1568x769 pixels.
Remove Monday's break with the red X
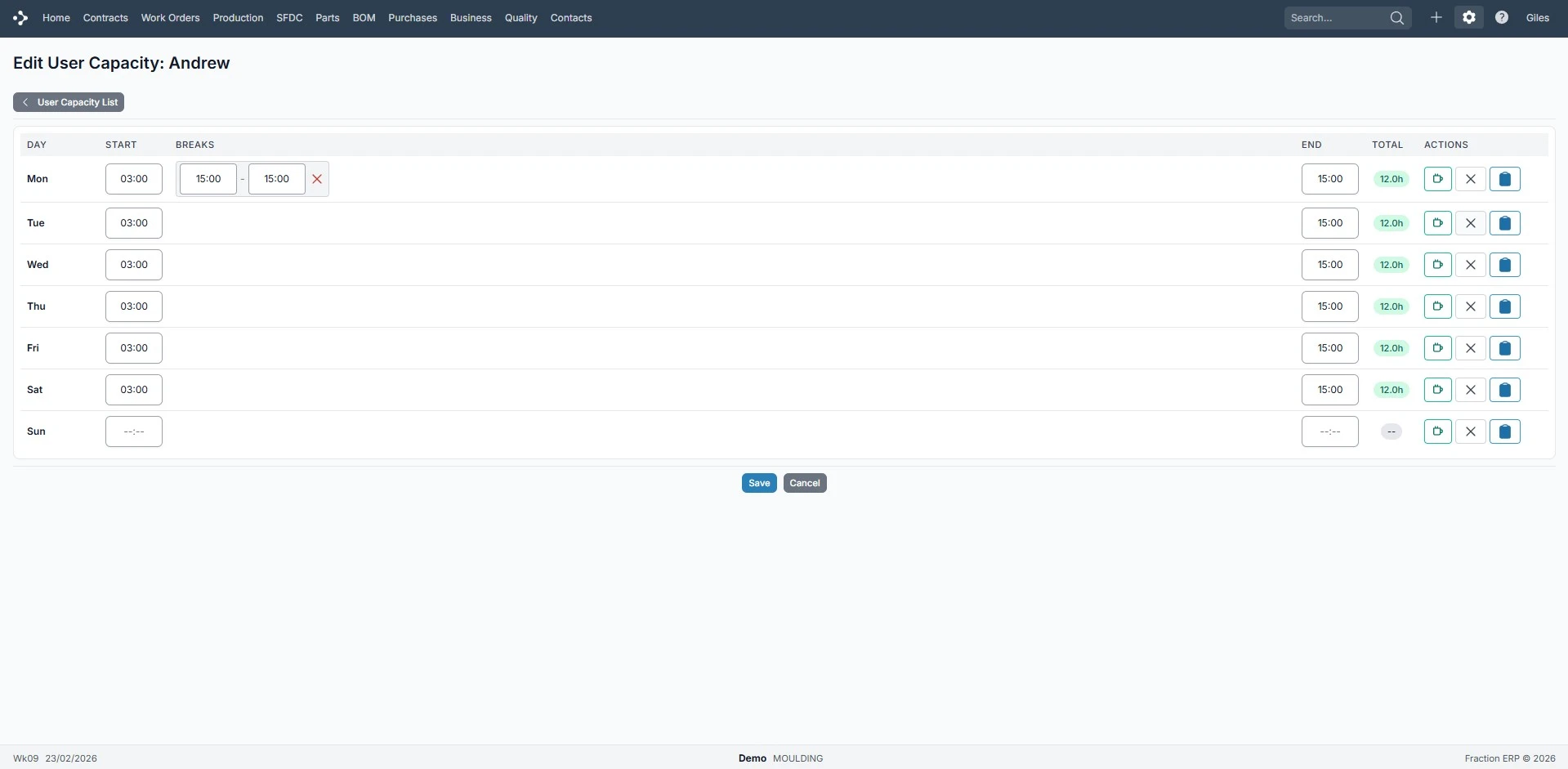(316, 178)
